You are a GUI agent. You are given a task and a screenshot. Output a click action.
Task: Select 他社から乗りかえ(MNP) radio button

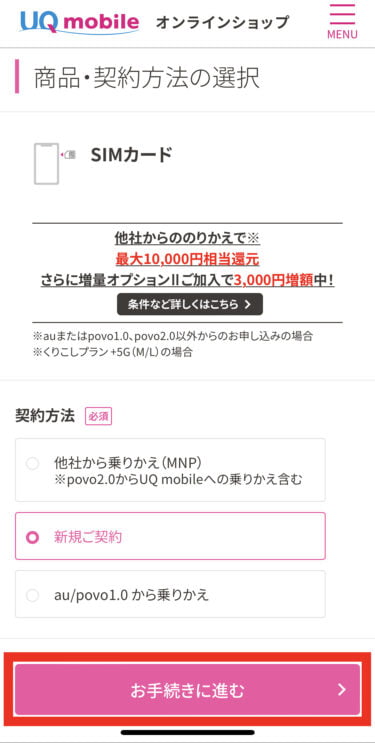point(32,463)
